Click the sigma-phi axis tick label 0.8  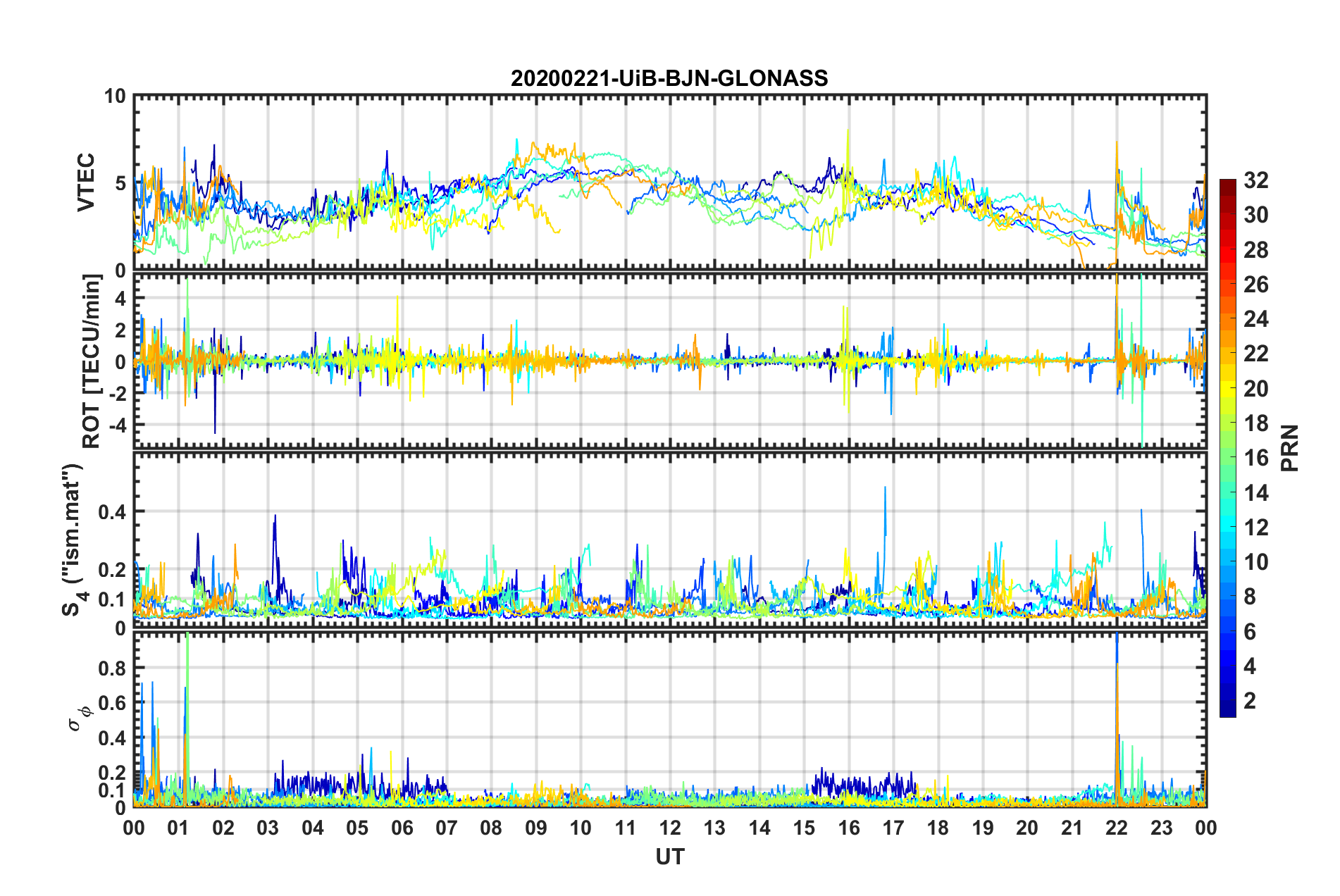coord(113,668)
